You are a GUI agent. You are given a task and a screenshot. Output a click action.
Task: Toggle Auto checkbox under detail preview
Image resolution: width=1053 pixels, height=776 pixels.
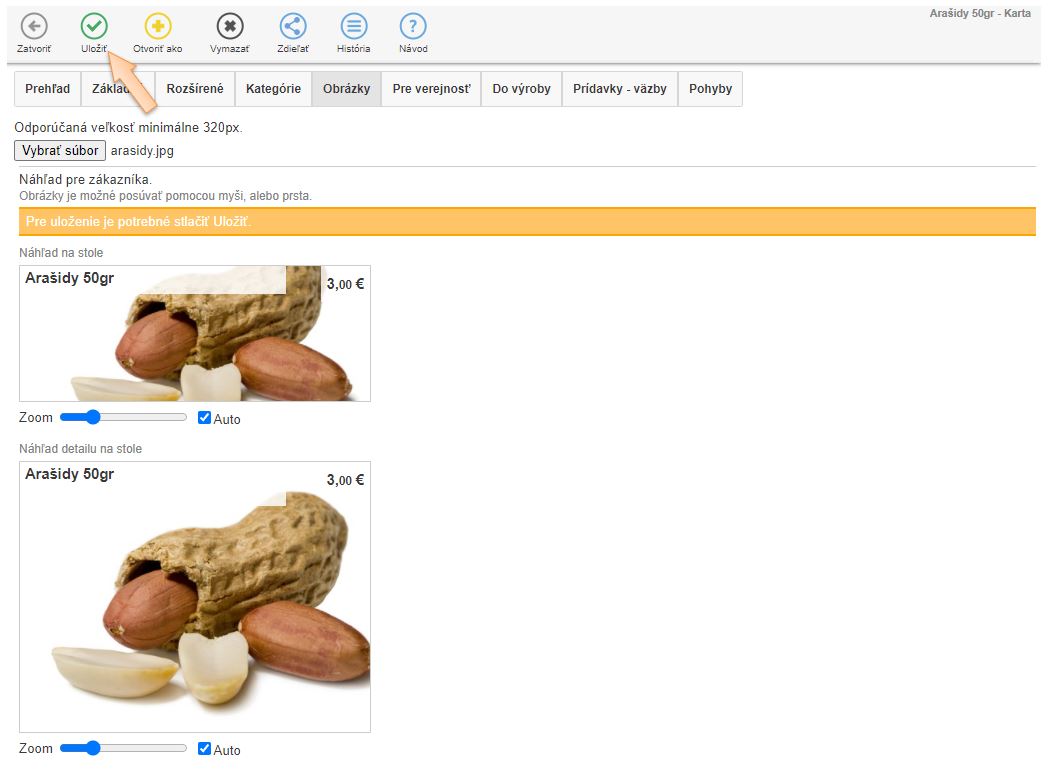point(205,748)
